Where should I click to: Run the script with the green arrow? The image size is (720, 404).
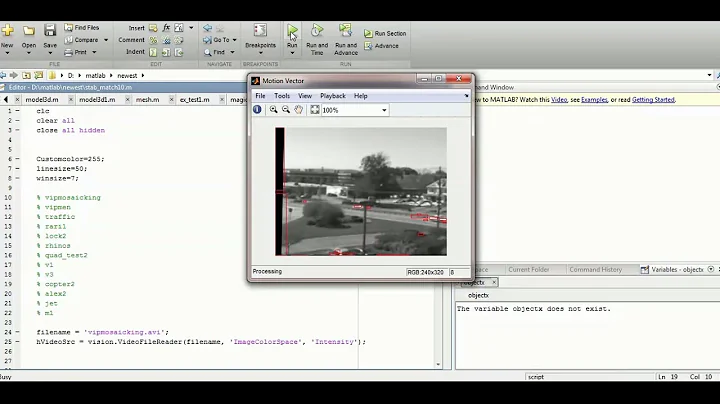click(292, 30)
